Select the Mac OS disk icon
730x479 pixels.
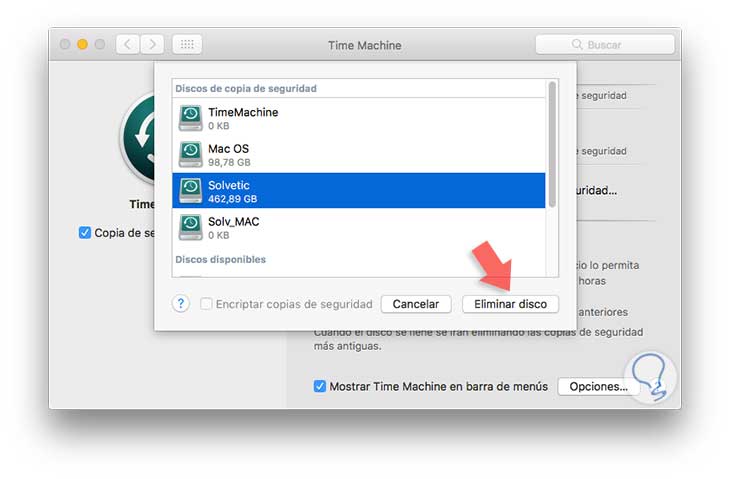click(190, 154)
